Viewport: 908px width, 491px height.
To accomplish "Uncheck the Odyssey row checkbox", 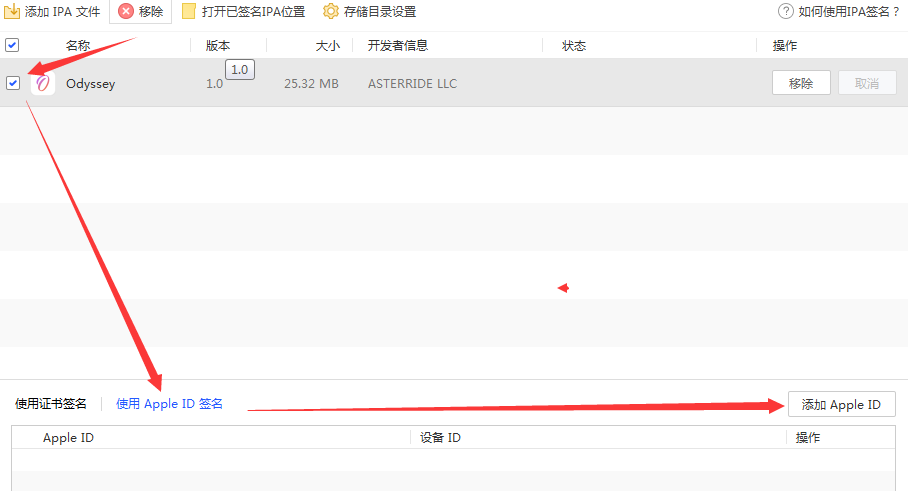I will (x=13, y=83).
